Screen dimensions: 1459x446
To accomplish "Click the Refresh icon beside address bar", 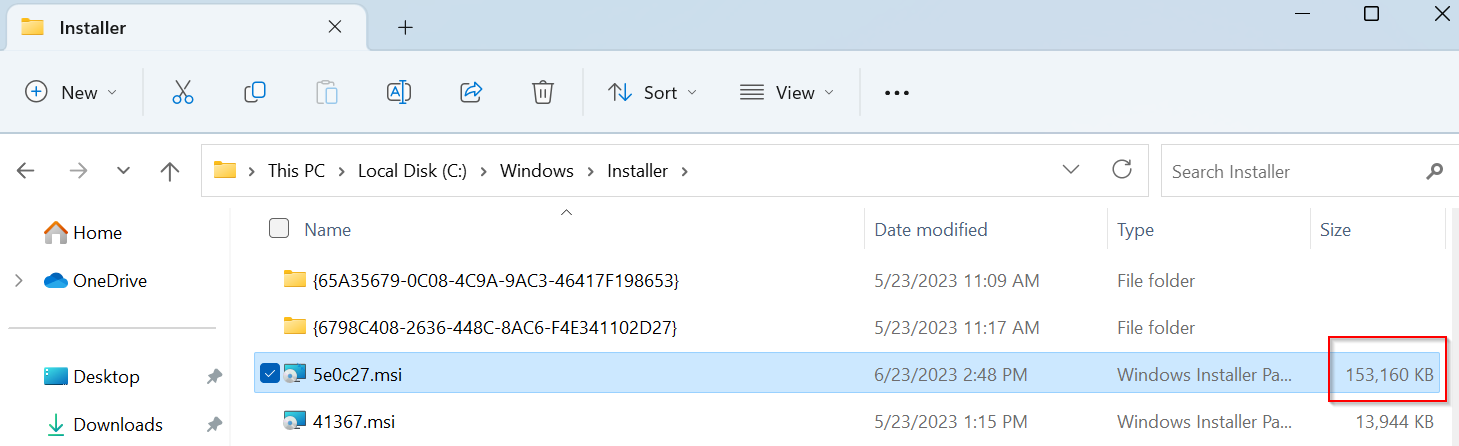I will coord(1122,169).
